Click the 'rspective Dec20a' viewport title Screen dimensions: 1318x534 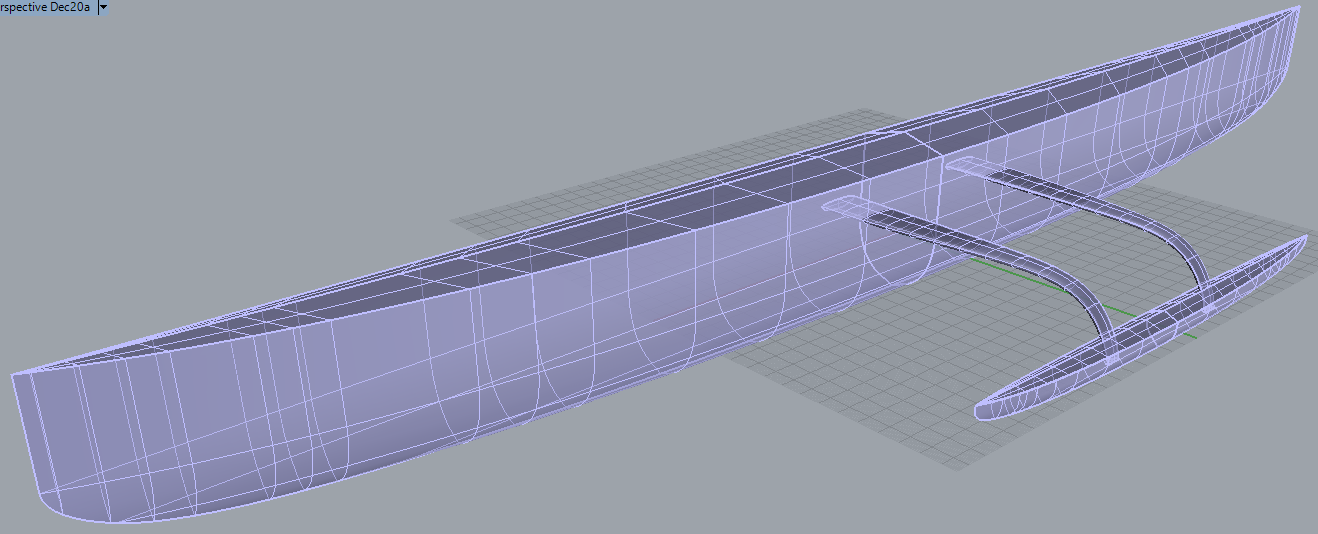tap(46, 6)
